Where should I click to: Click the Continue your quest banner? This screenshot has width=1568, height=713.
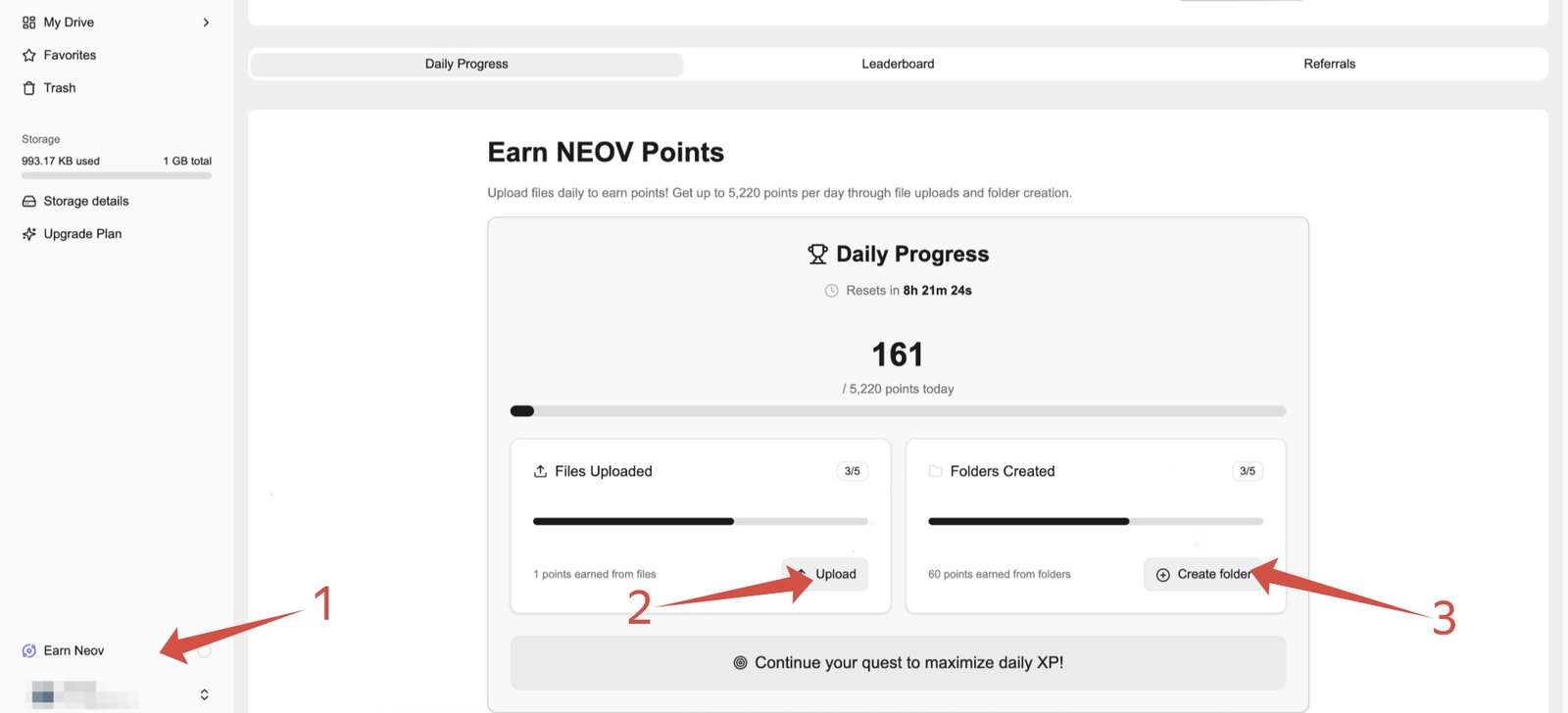(898, 663)
